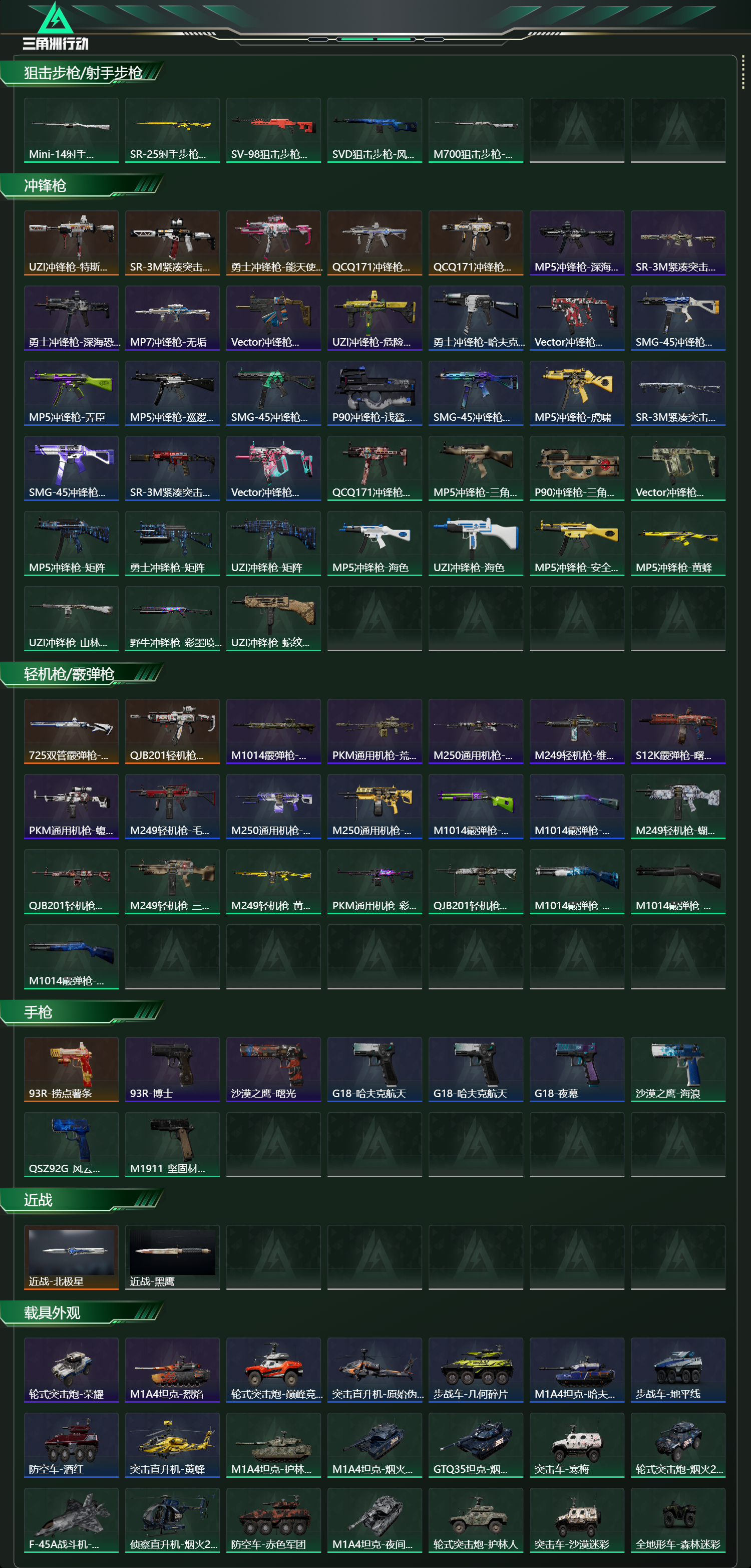The width and height of the screenshot is (751, 1568).
Task: Pick the 全地形车-森林迷彩 vehicle skin
Action: (x=678, y=1520)
